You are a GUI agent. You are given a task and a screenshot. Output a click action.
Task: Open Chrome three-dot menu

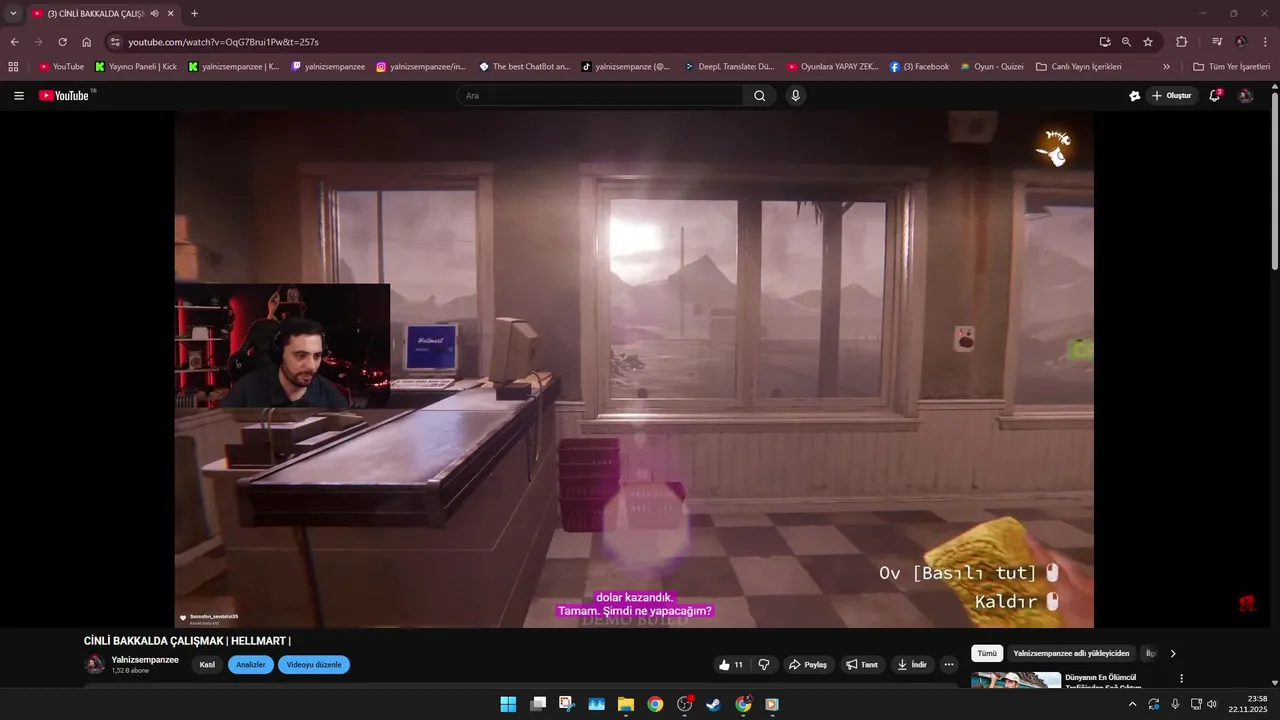pos(1265,42)
